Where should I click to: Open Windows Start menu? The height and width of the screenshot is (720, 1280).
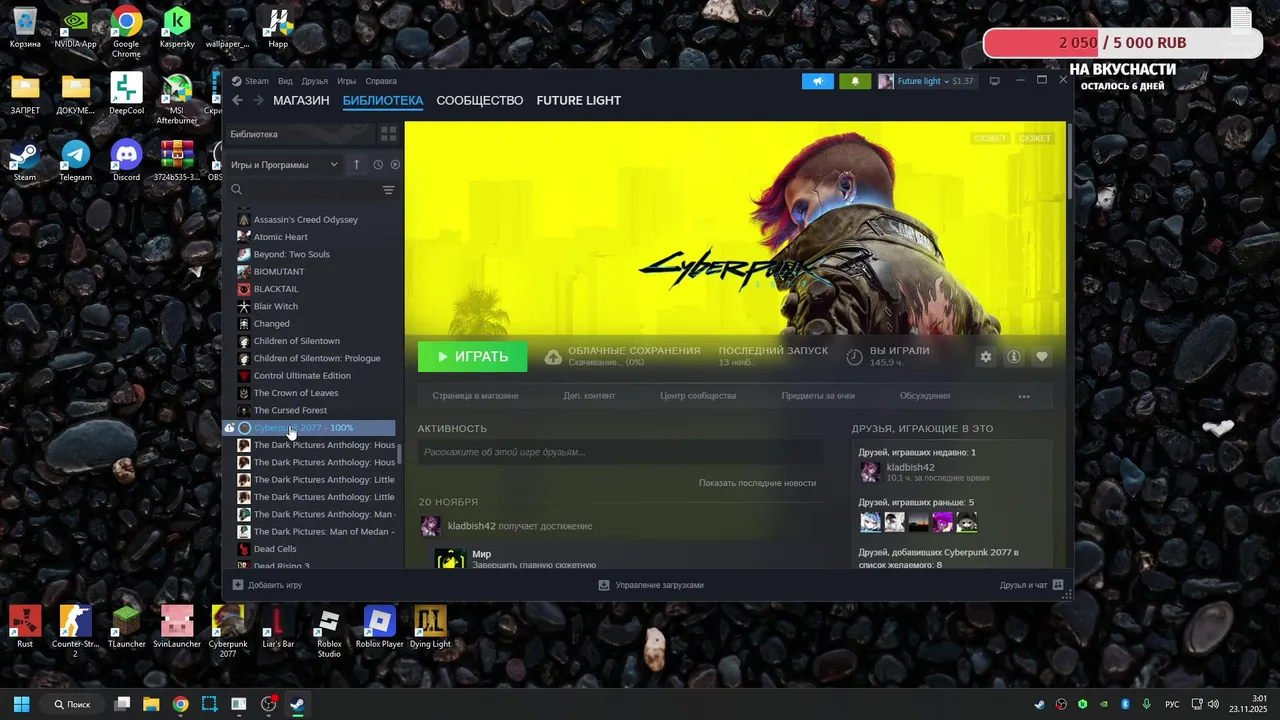click(x=21, y=704)
